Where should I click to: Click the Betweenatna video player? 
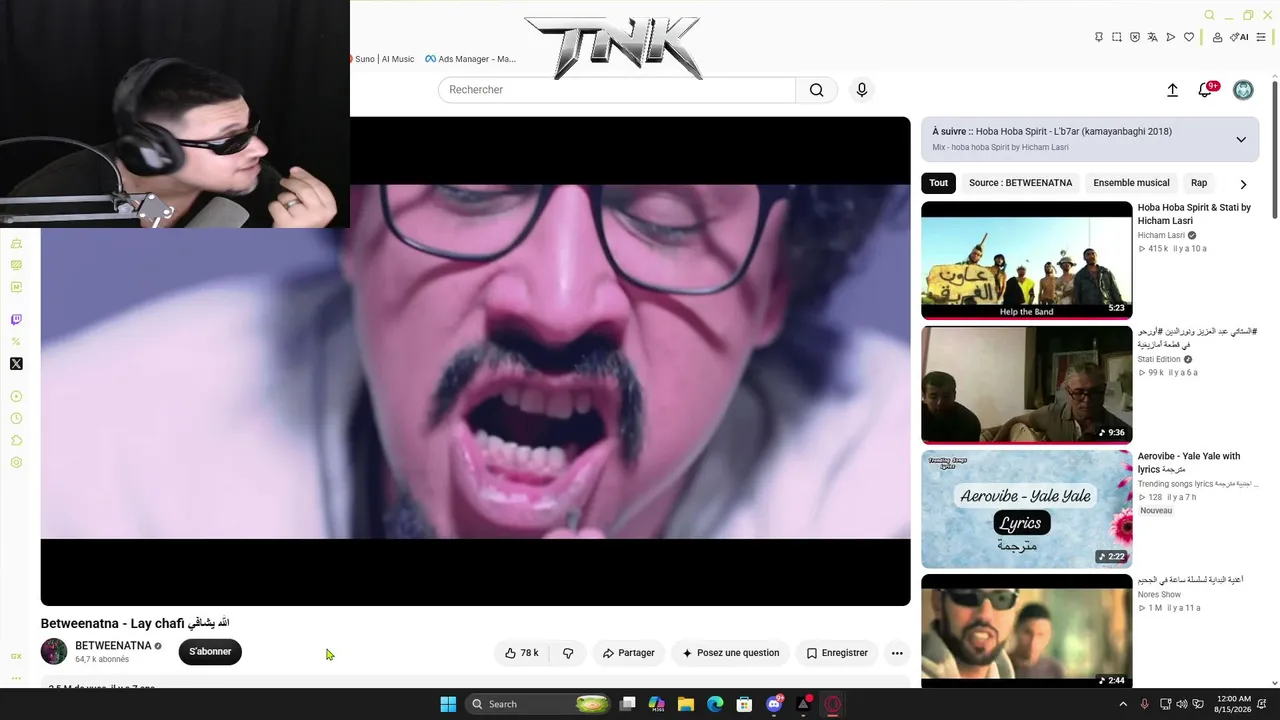475,361
